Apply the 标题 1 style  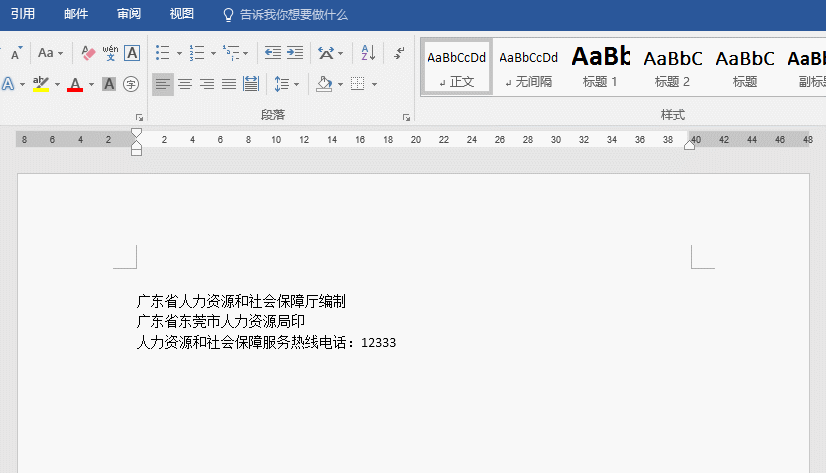(600, 67)
